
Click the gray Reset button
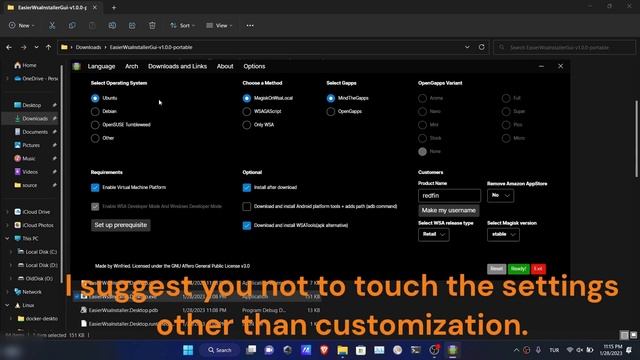[x=496, y=269]
